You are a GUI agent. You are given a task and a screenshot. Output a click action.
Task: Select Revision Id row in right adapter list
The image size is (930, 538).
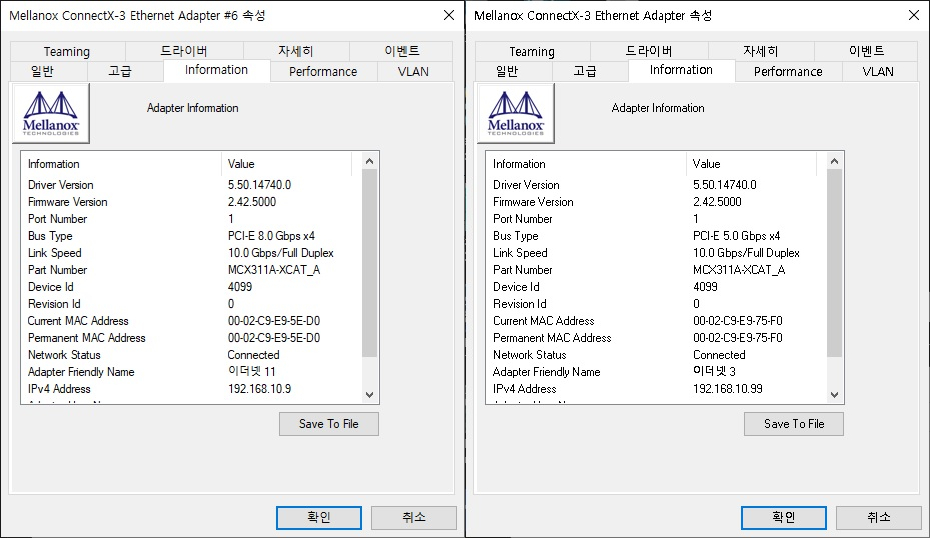[657, 304]
